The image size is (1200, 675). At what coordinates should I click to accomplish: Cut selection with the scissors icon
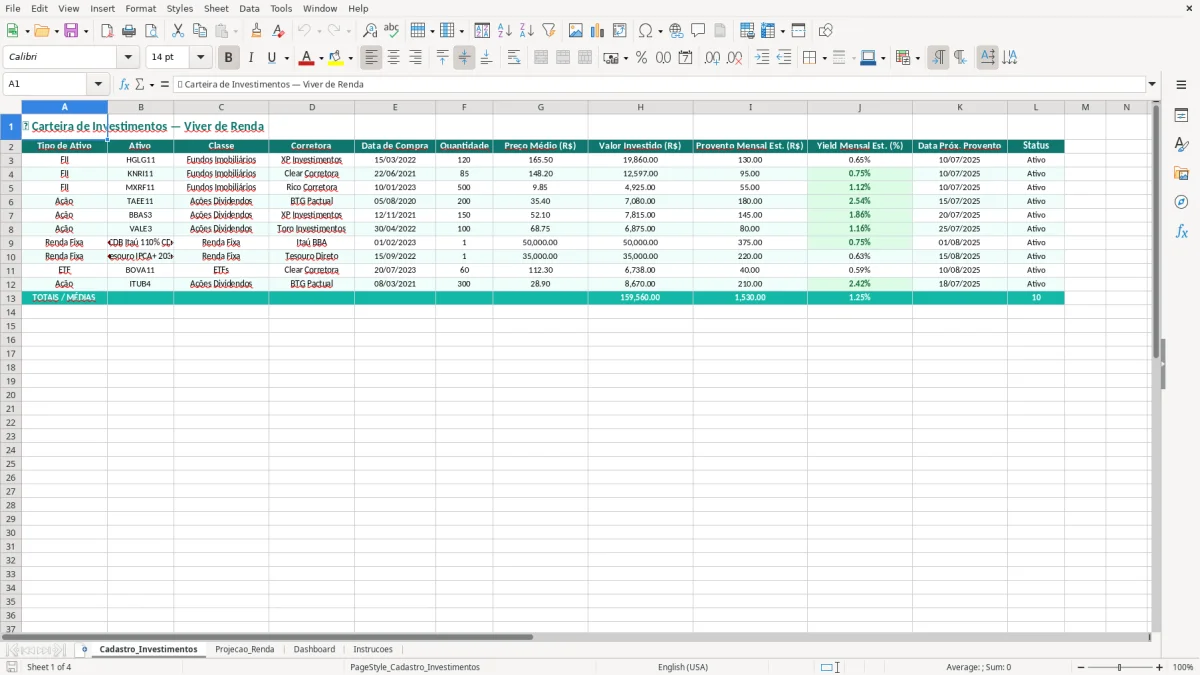pos(178,31)
